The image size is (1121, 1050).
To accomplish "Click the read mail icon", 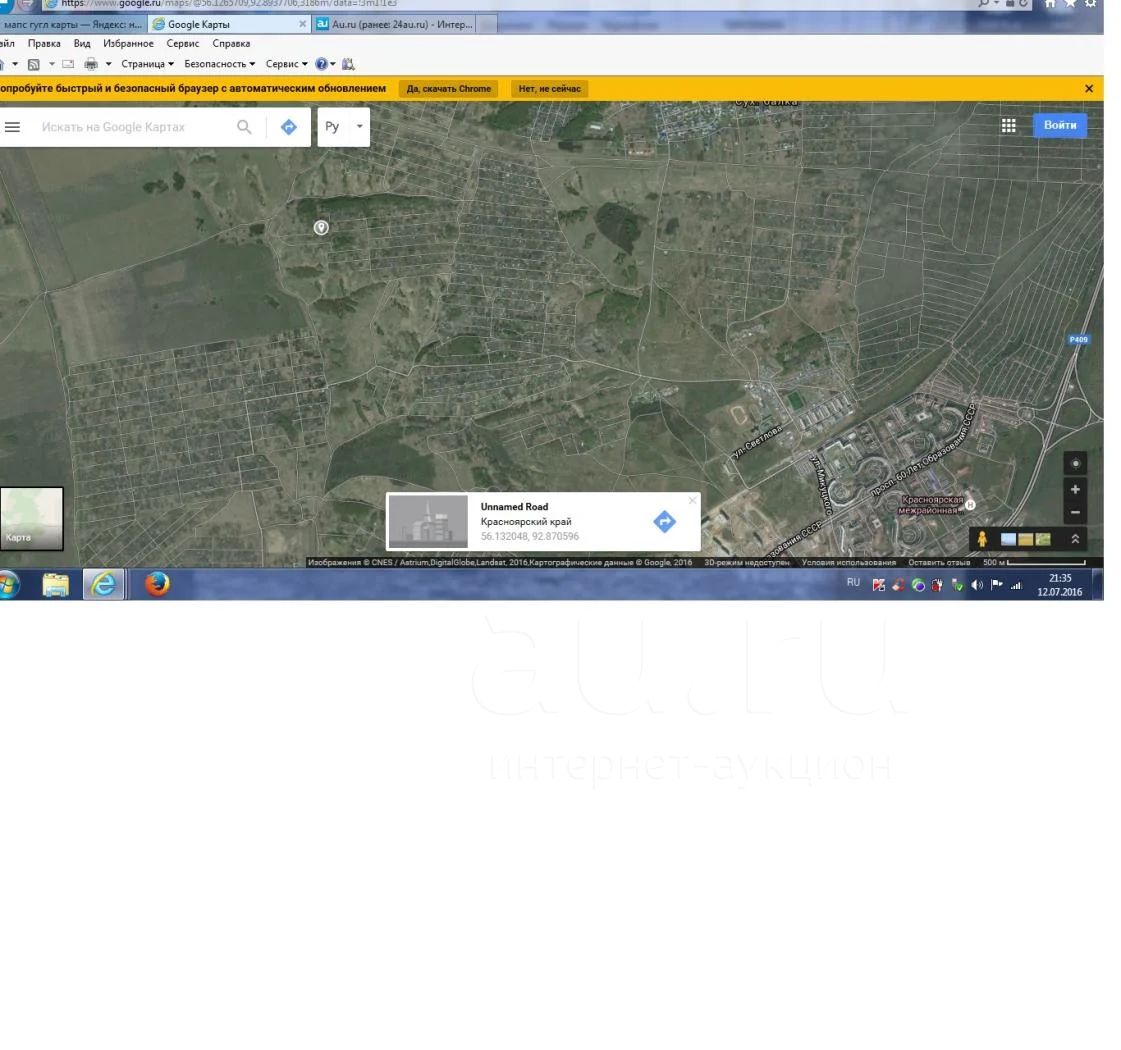I will (68, 64).
